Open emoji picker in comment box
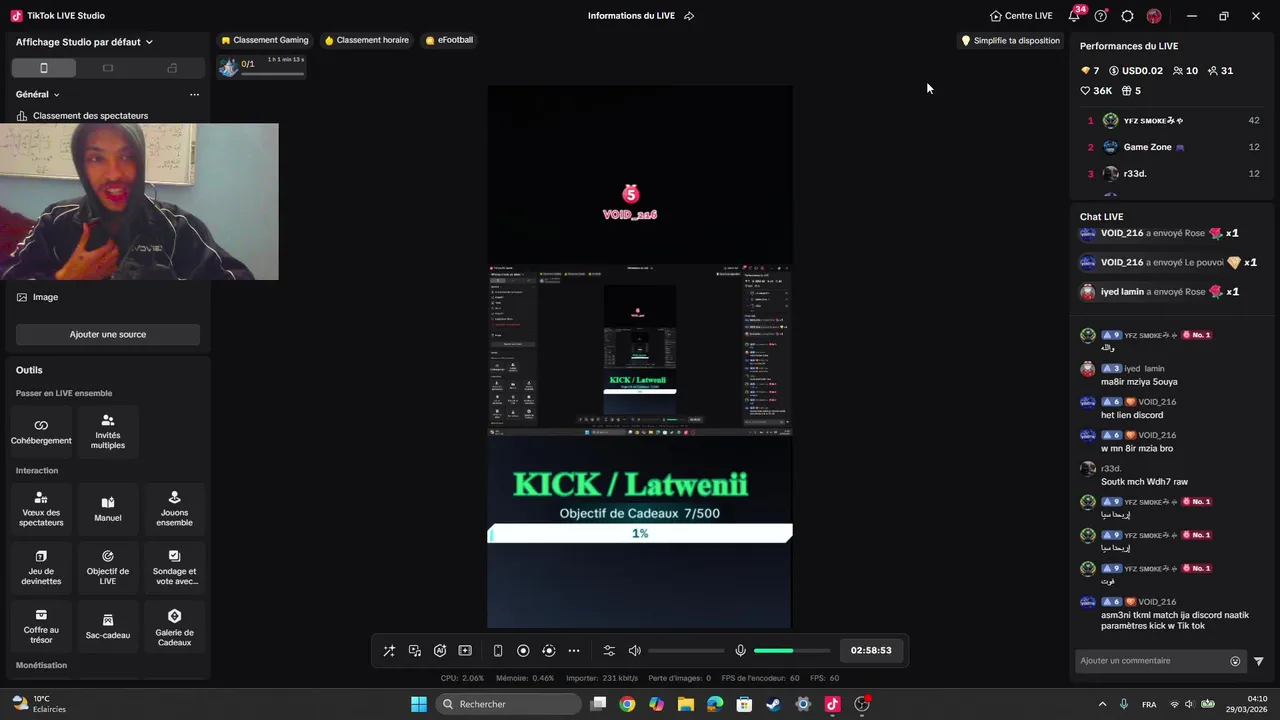The height and width of the screenshot is (720, 1280). [x=1235, y=661]
